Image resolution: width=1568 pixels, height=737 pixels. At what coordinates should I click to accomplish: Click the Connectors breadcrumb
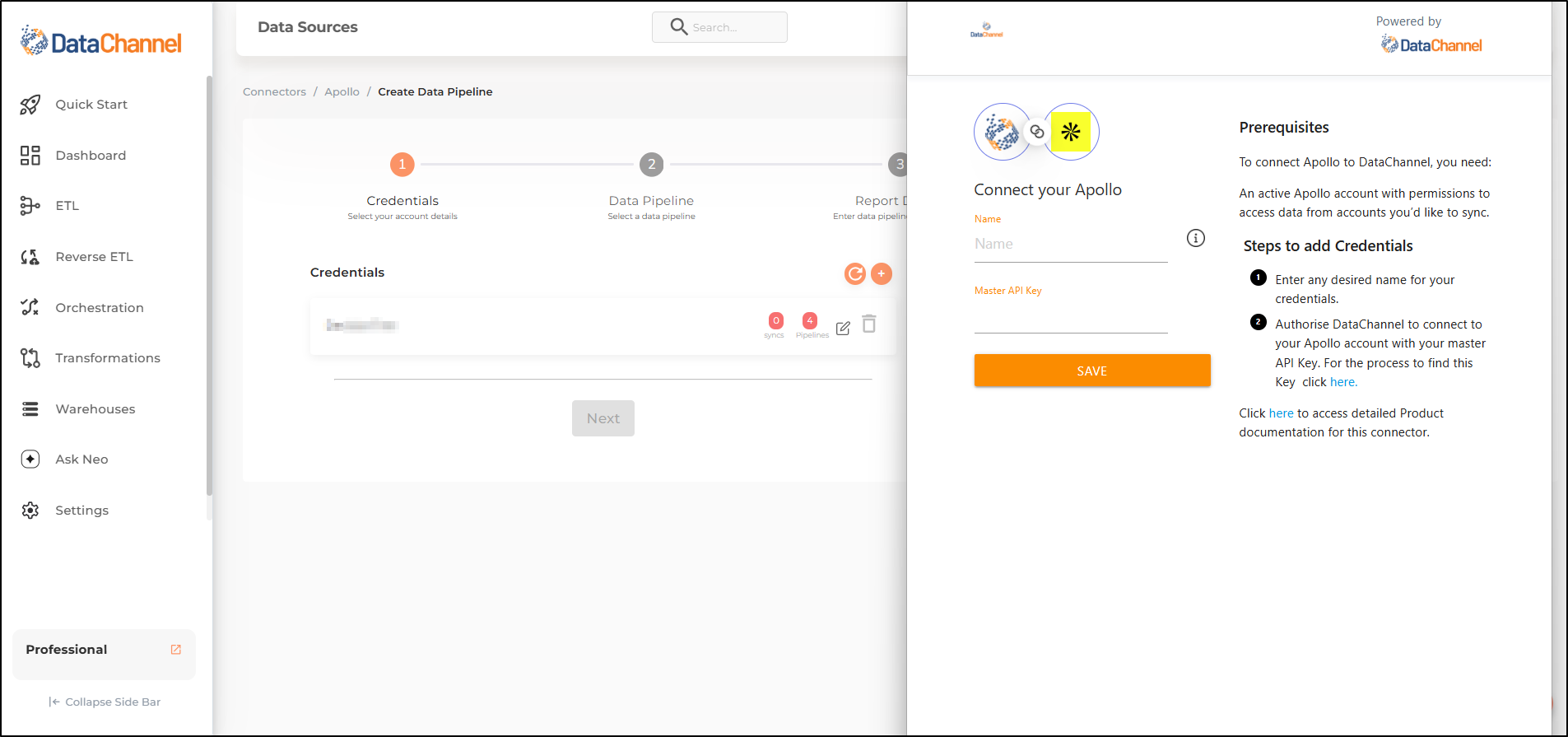(x=274, y=91)
